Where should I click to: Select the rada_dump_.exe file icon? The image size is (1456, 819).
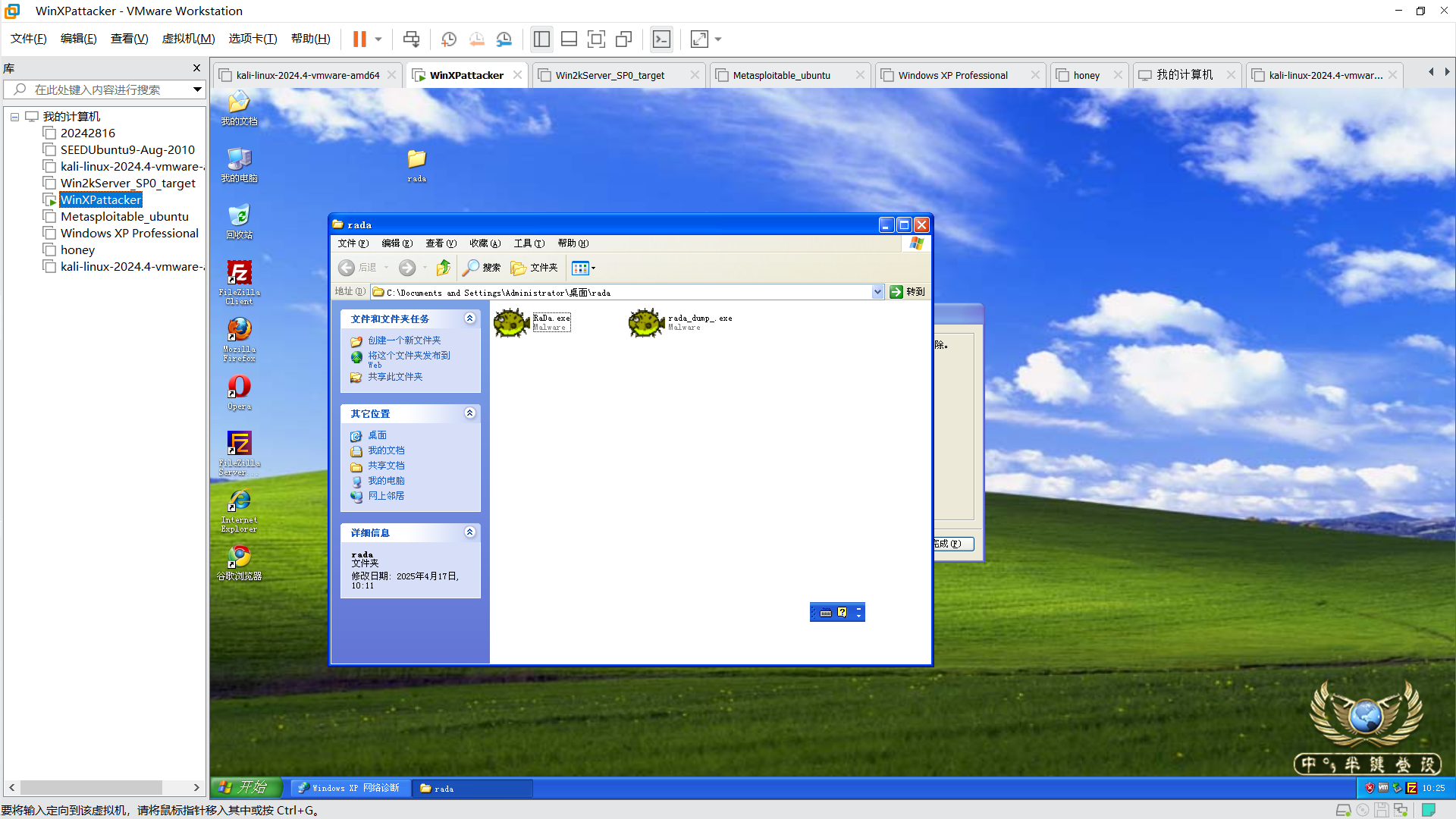tap(646, 323)
